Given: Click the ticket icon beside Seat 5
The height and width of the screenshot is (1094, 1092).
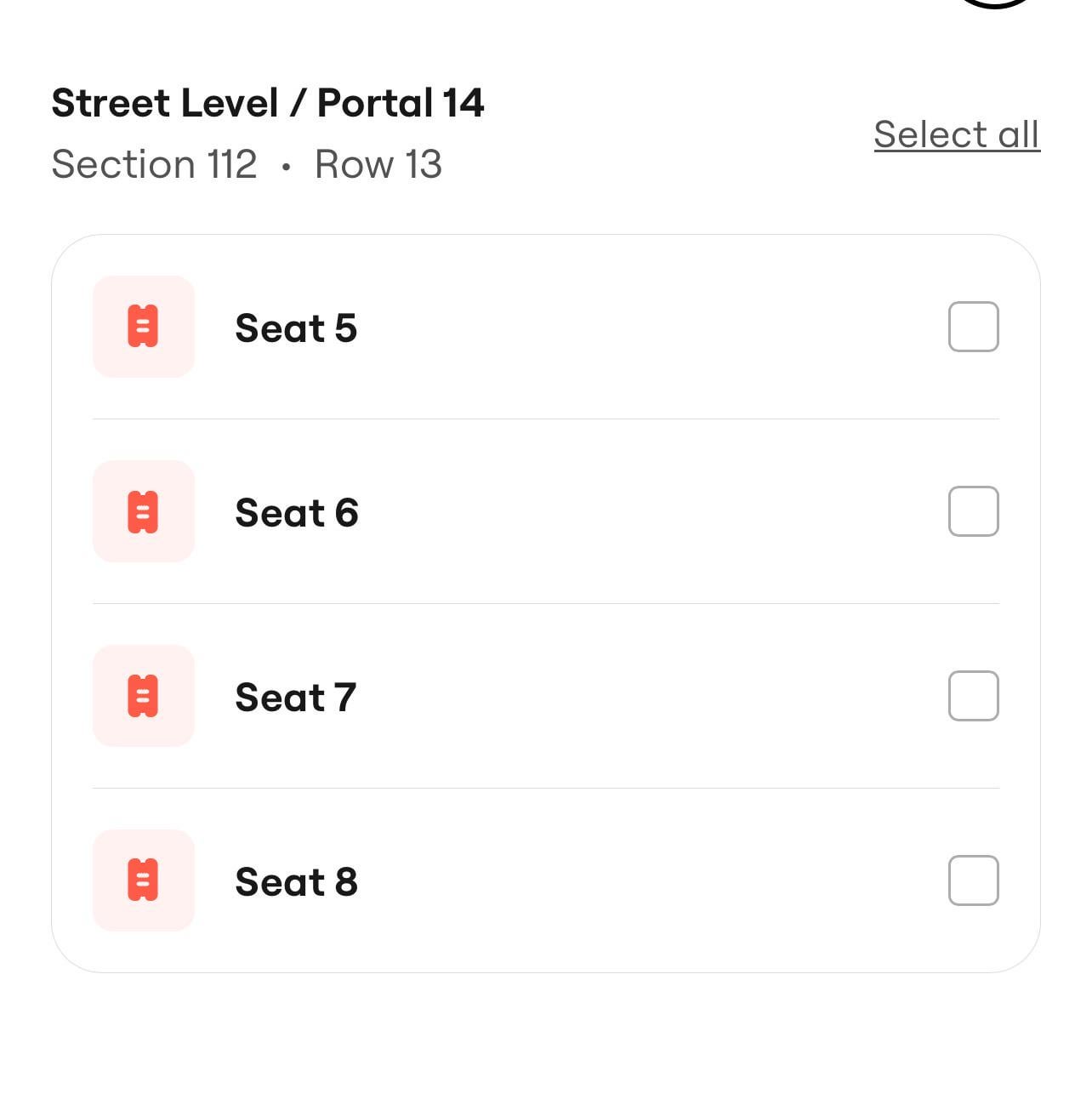Looking at the screenshot, I should point(143,327).
